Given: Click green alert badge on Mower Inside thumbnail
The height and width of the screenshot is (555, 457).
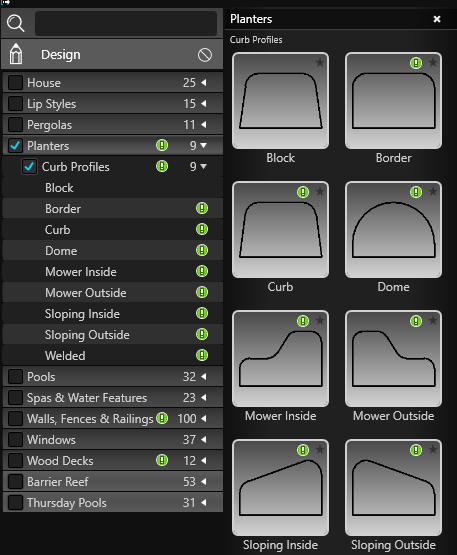Looking at the screenshot, I should 303,321.
